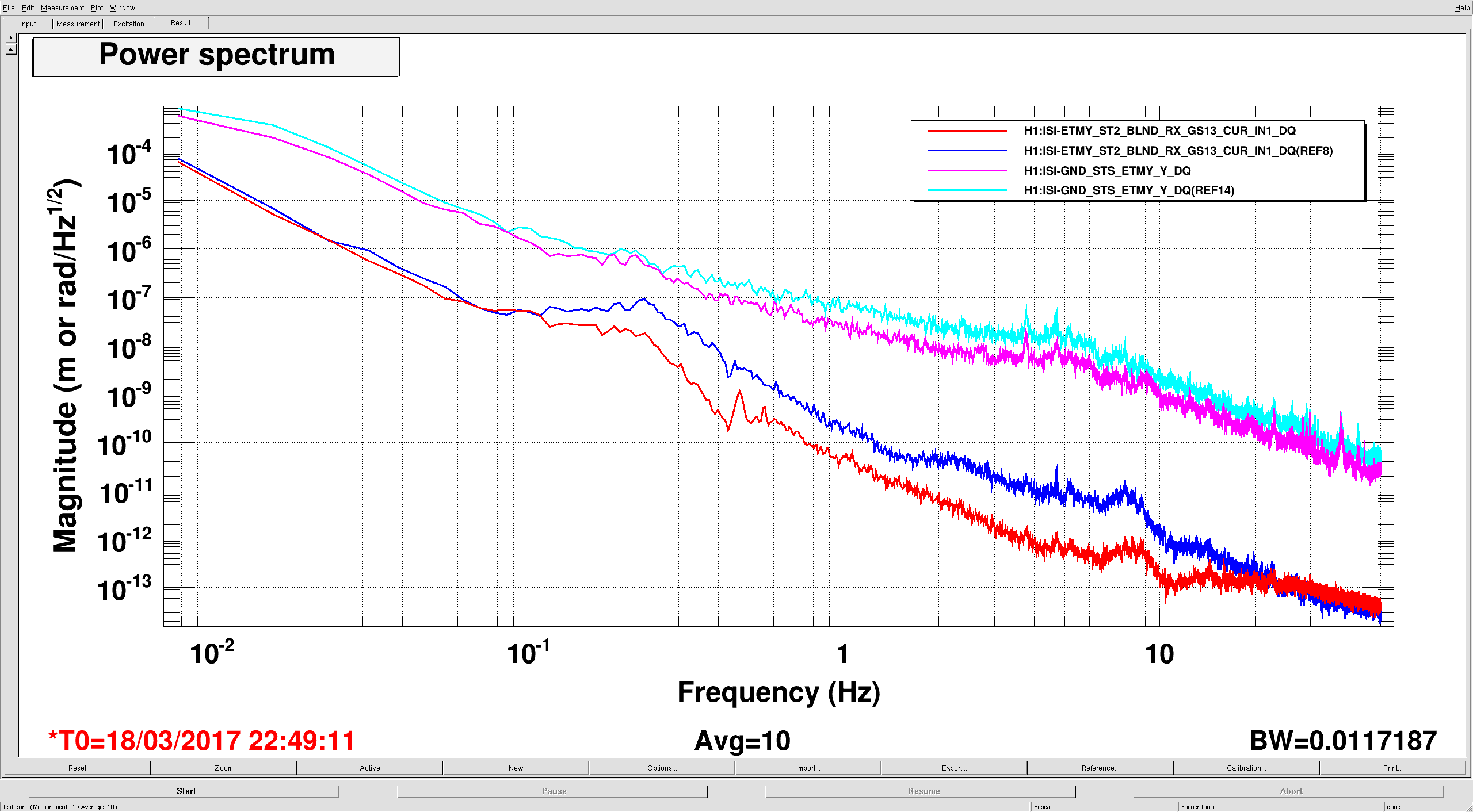
Task: Click the Zoom button below plot
Action: point(224,768)
